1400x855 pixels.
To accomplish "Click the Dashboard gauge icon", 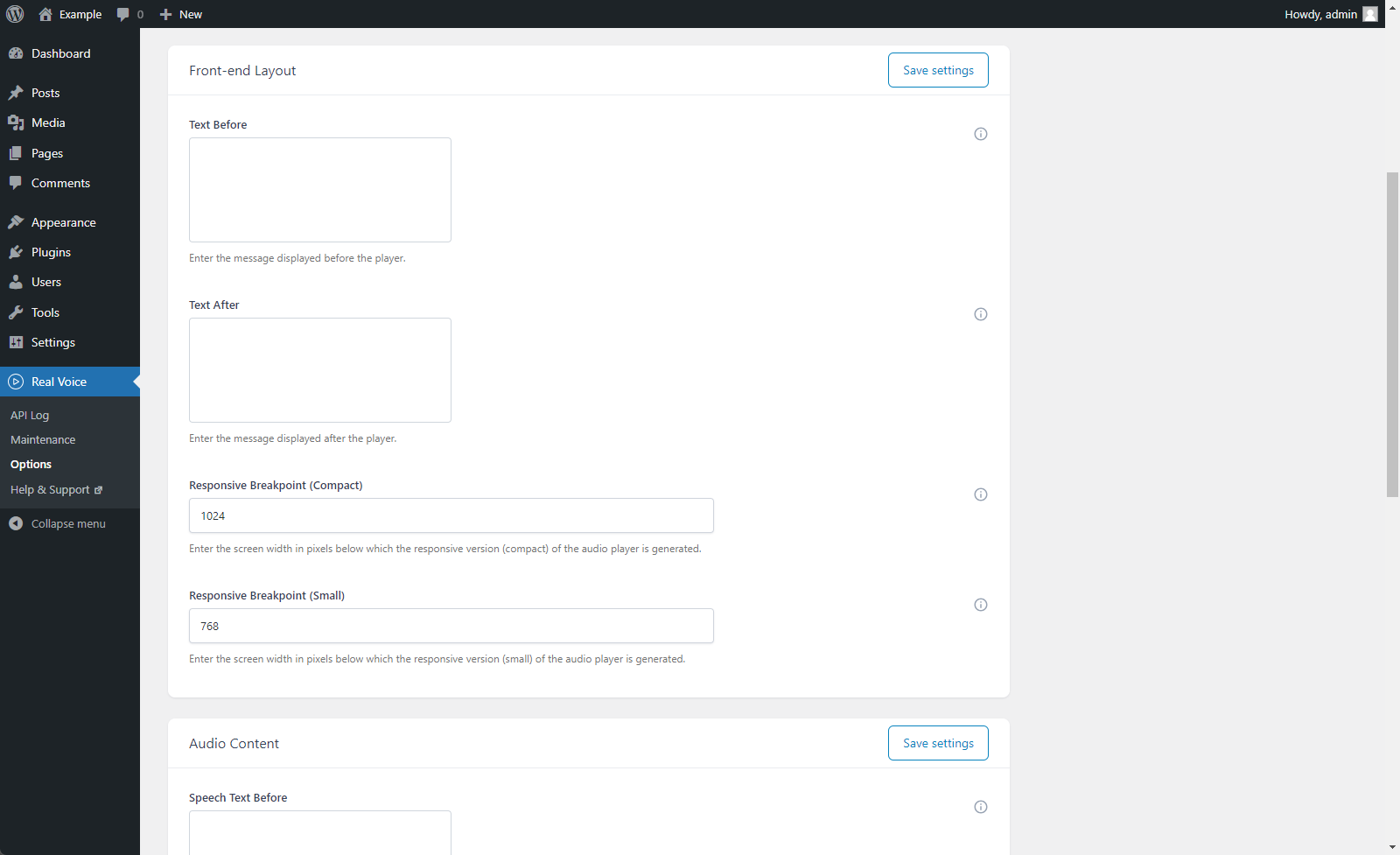I will [x=16, y=53].
